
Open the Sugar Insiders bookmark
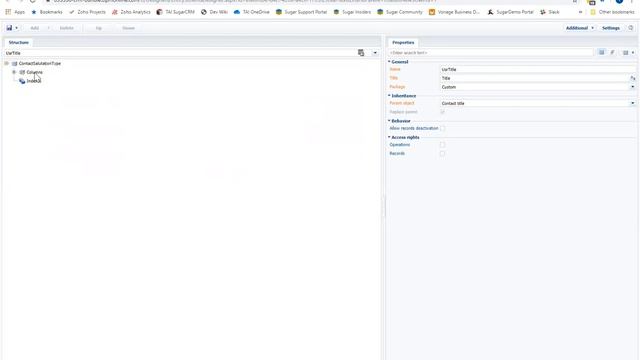coord(352,12)
